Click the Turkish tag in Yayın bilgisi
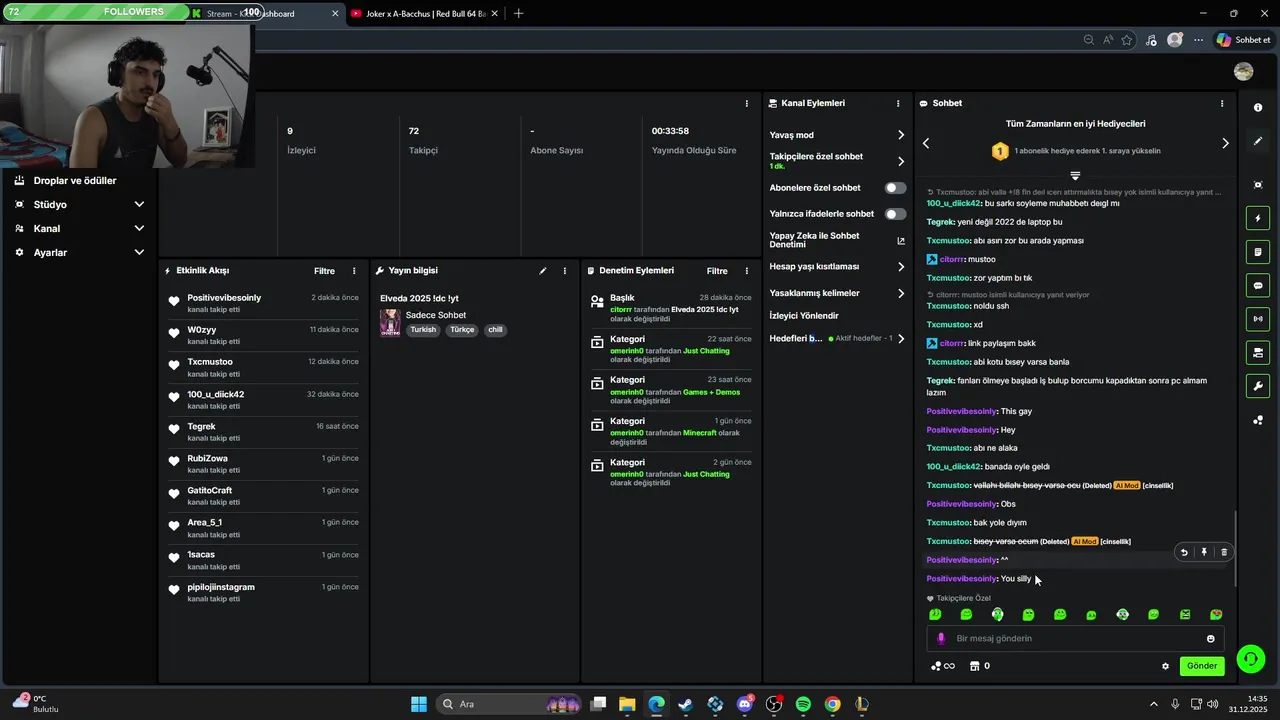Viewport: 1280px width, 720px height. pyautogui.click(x=423, y=330)
